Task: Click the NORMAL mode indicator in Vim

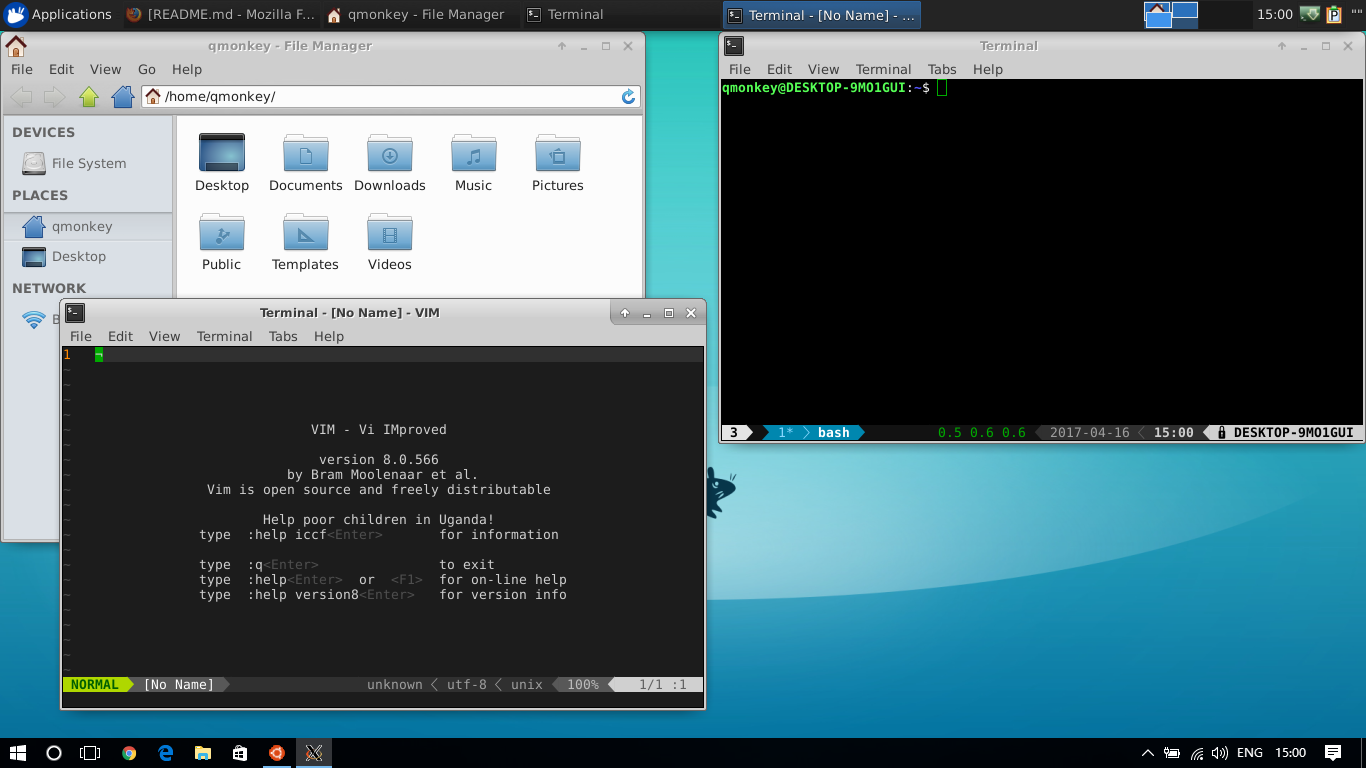Action: tap(95, 685)
